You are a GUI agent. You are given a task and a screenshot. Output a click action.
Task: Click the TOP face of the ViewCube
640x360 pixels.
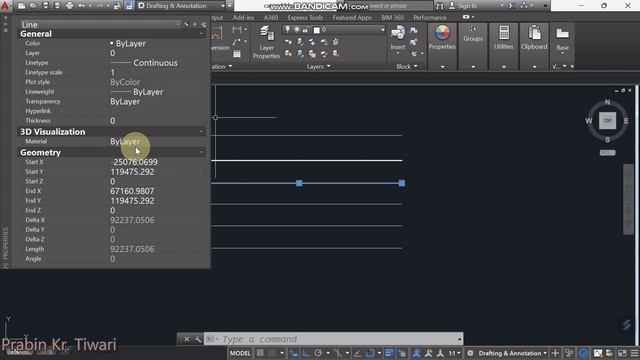coord(607,121)
